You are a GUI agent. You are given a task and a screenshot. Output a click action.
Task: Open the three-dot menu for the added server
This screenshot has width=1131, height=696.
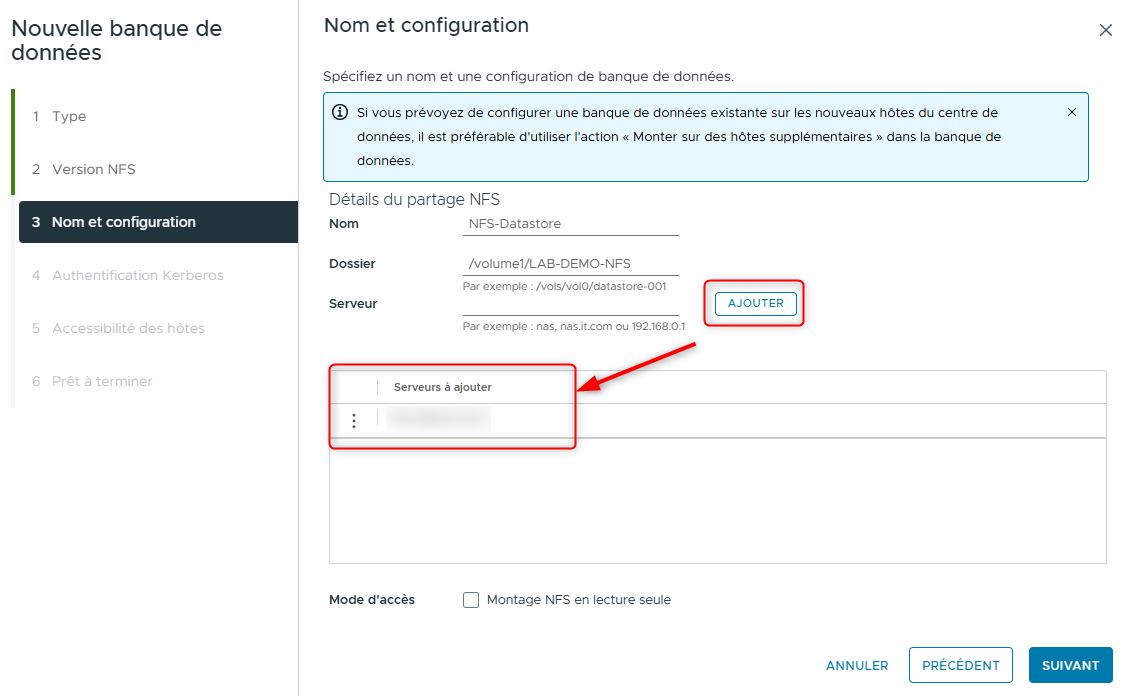pyautogui.click(x=353, y=421)
